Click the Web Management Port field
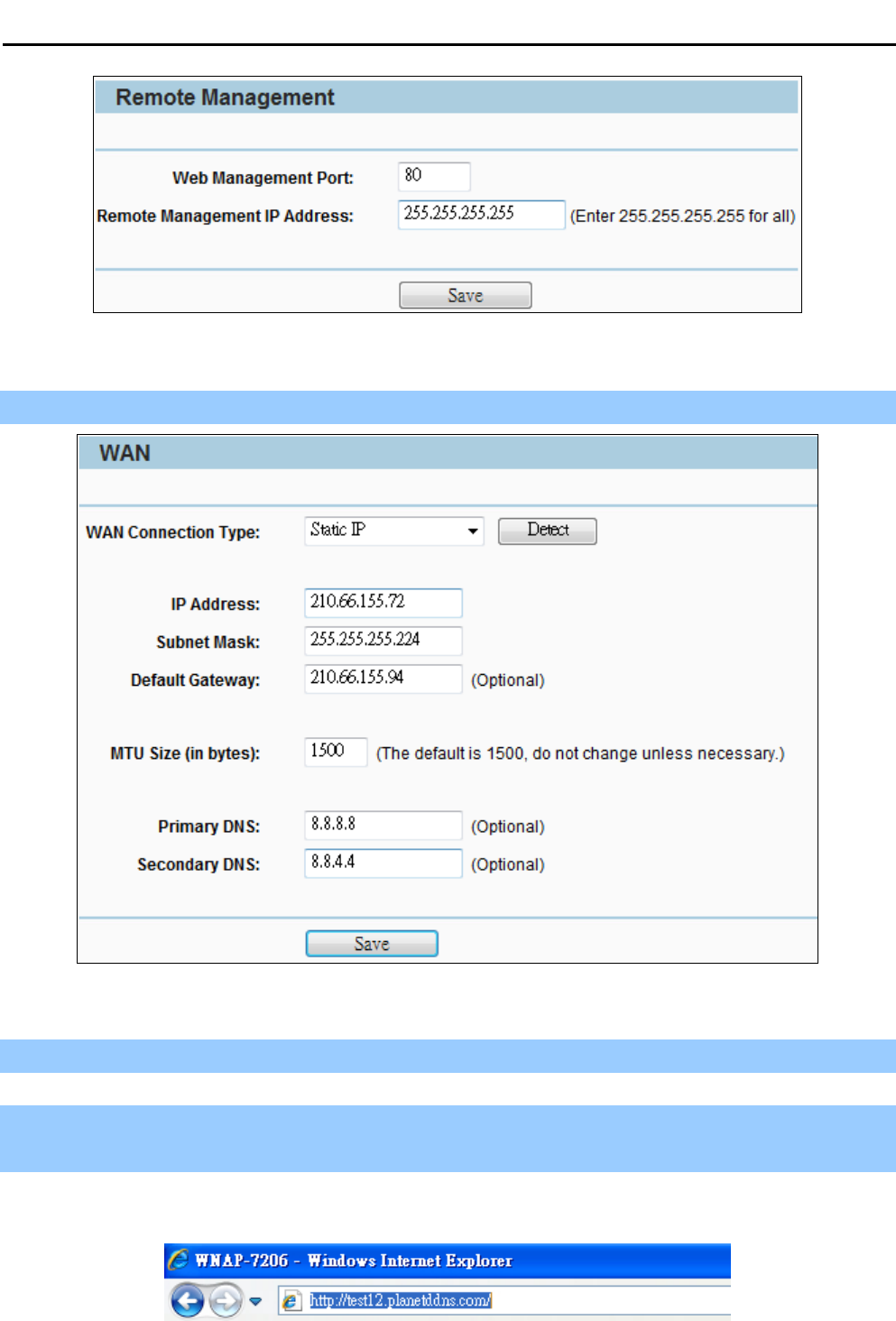896x1321 pixels. (434, 176)
